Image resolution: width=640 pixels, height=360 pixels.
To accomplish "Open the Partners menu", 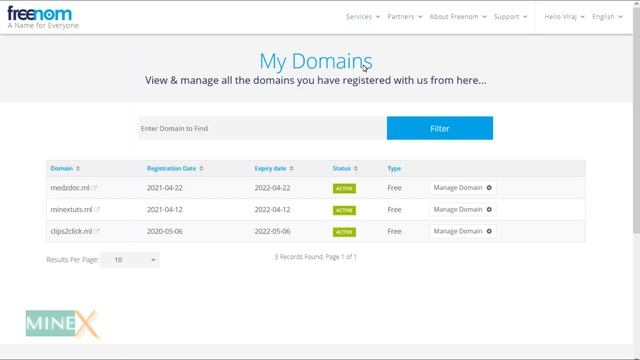I will click(x=404, y=17).
